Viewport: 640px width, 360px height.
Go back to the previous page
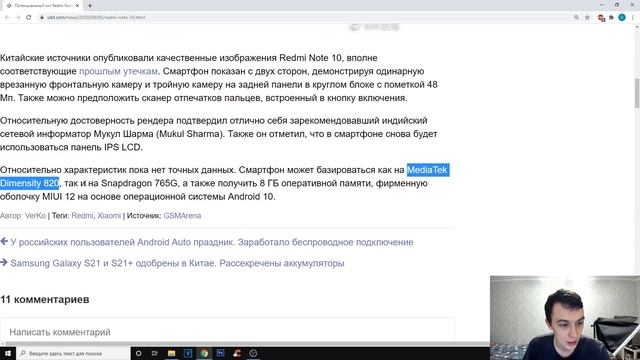point(7,17)
